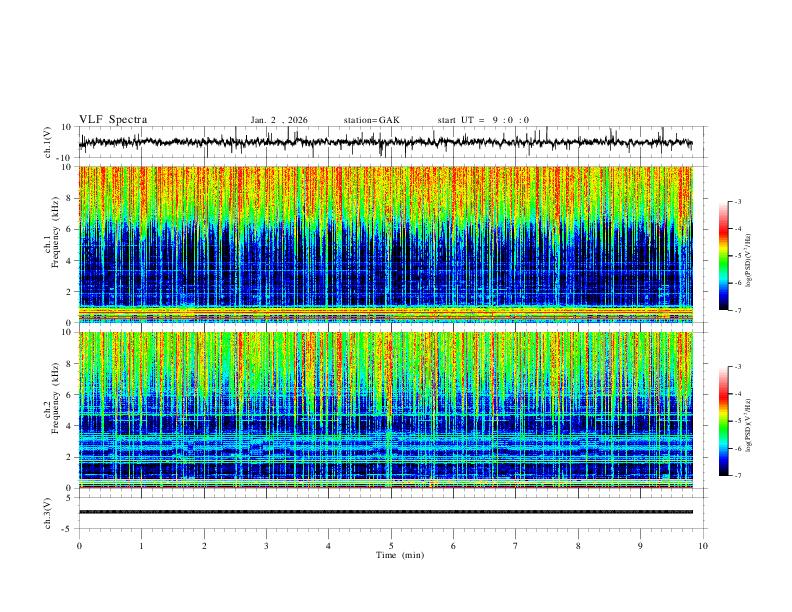The image size is (792, 612).
Task: Click the ch.1 voltage waveform trace
Action: click(x=385, y=142)
